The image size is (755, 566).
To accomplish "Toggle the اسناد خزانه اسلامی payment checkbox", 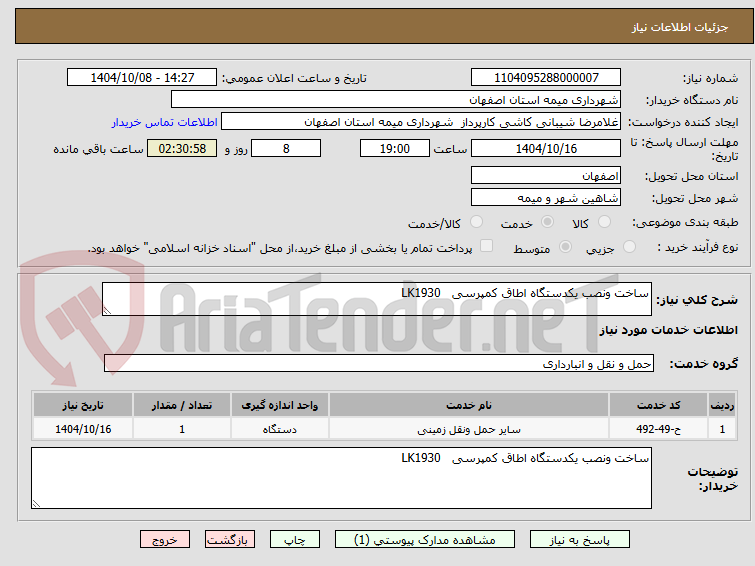I will click(x=487, y=246).
